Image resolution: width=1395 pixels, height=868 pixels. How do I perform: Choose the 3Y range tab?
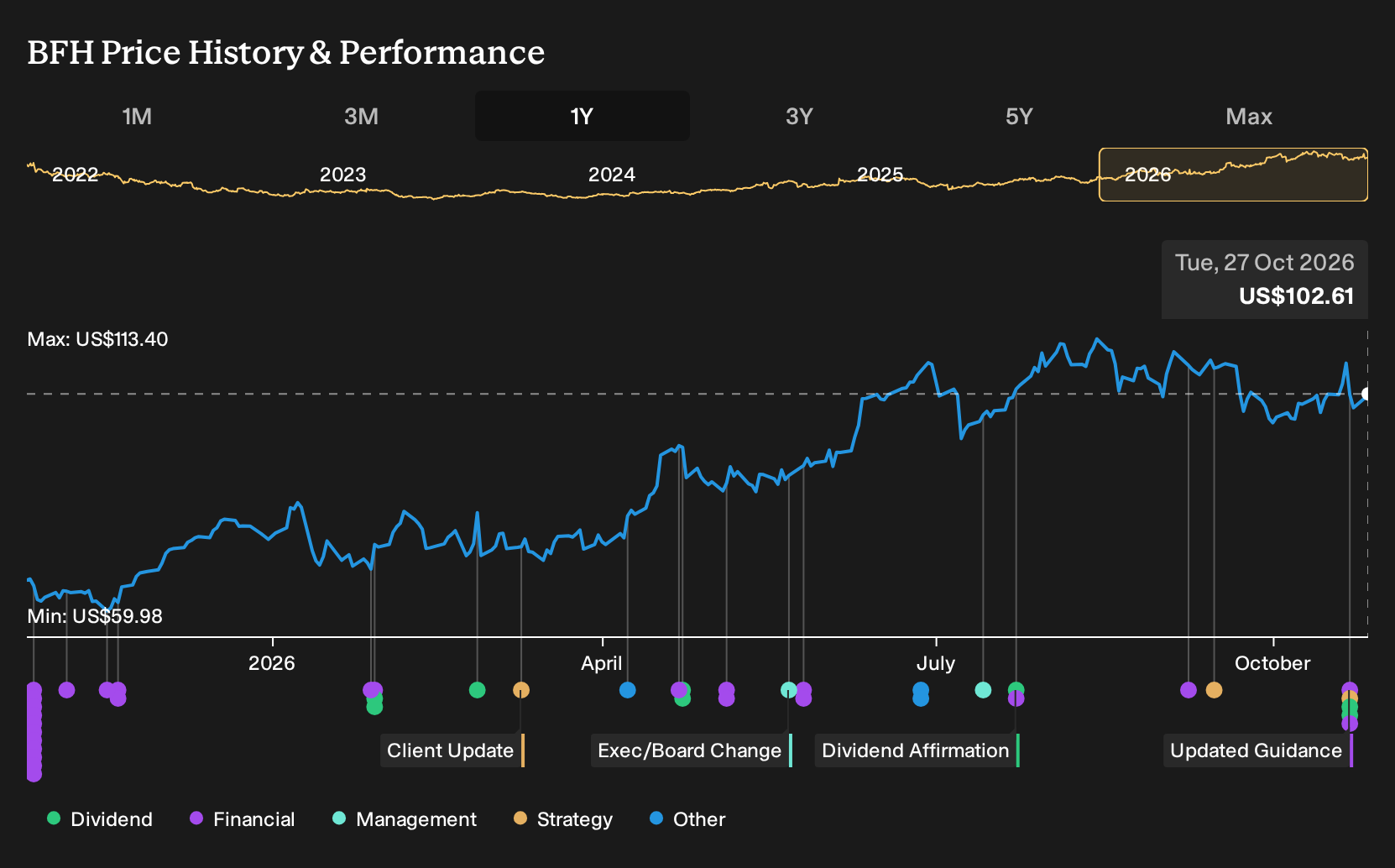tap(799, 116)
